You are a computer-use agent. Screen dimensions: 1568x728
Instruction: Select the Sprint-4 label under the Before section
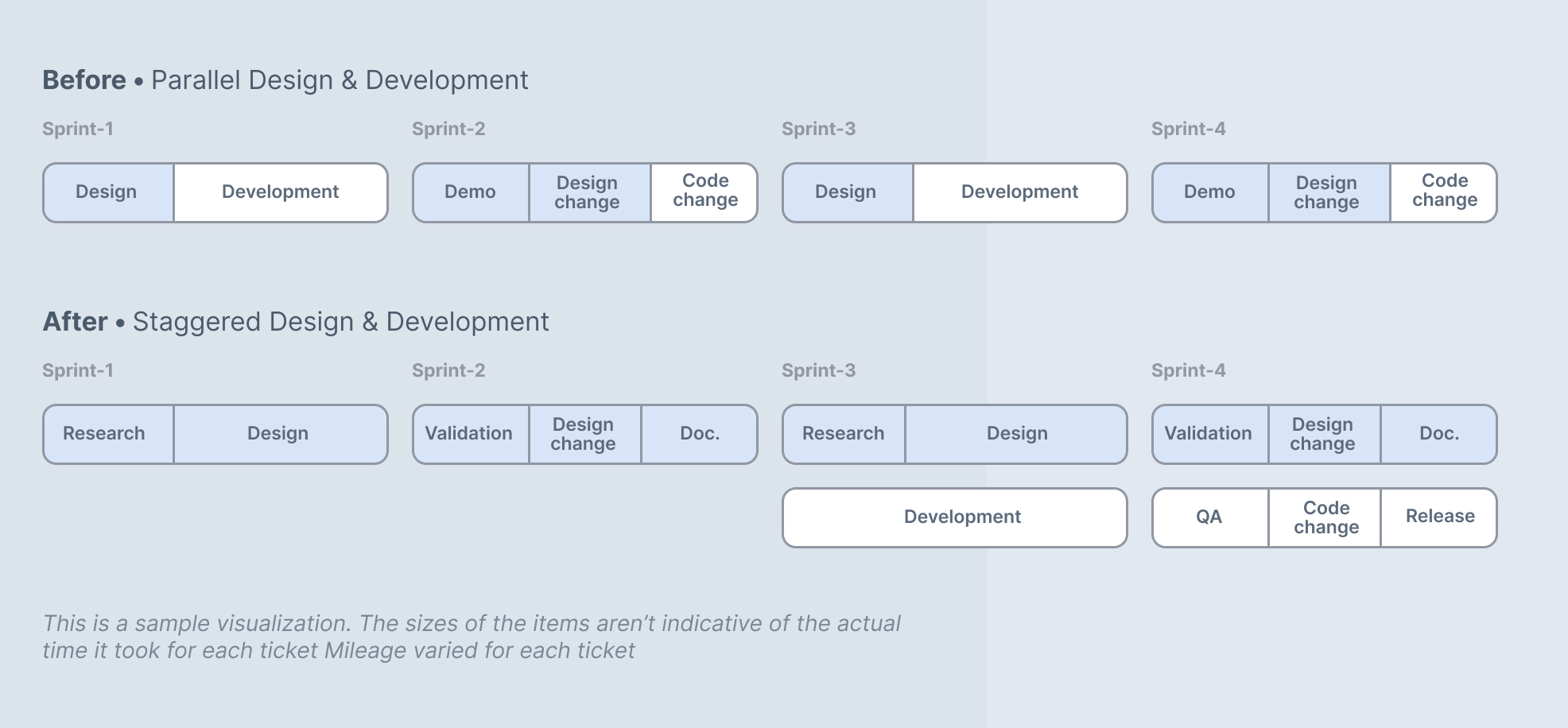1189,129
